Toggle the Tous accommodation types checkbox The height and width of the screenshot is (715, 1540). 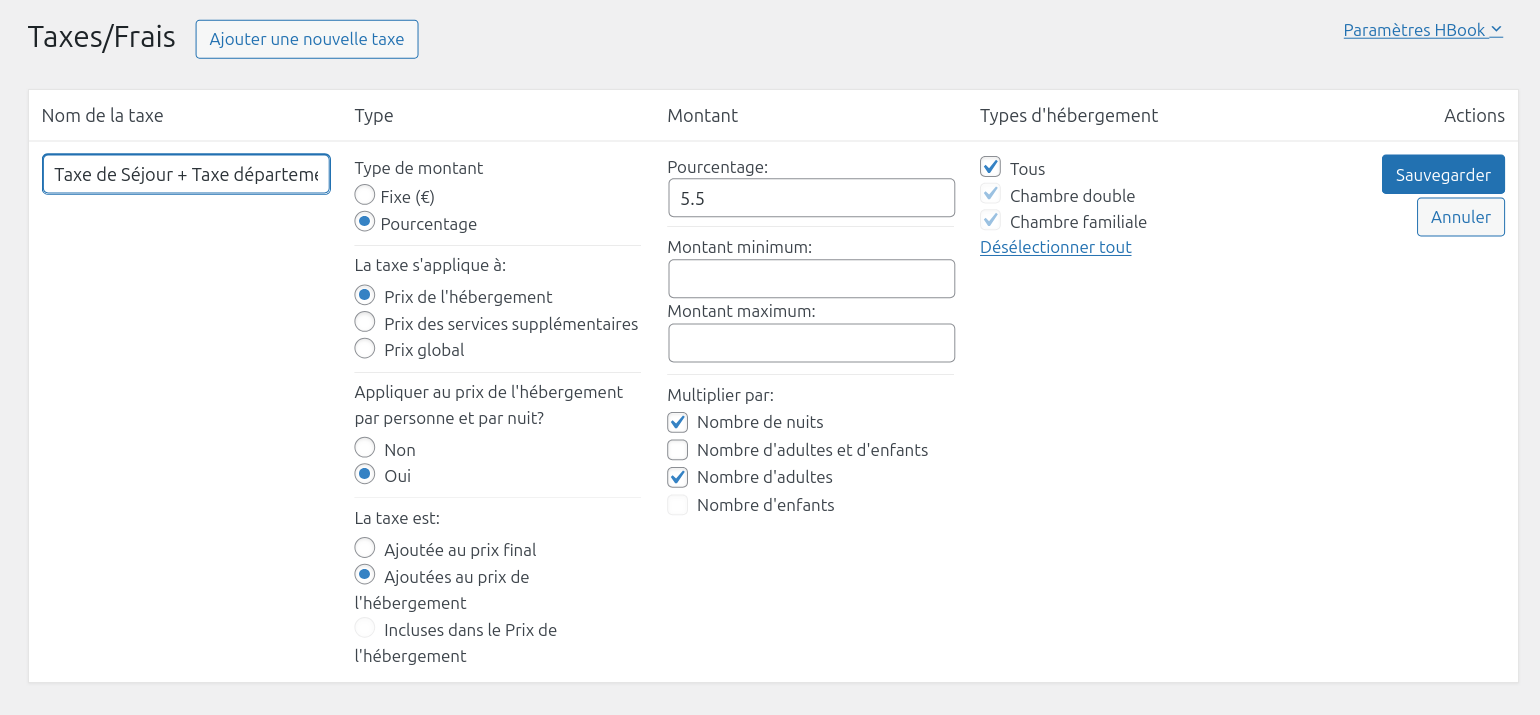pos(991,168)
